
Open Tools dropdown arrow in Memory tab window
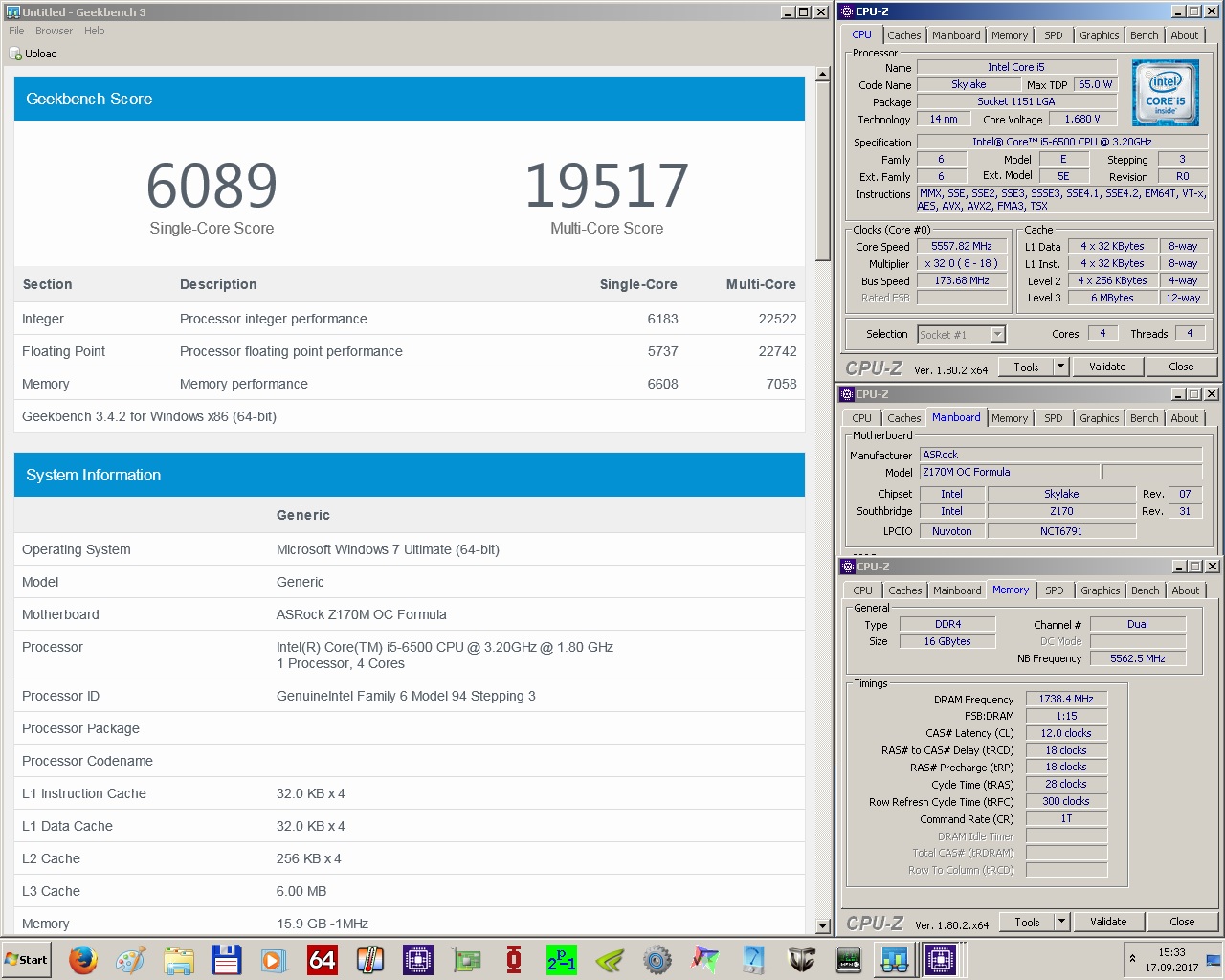[x=1061, y=922]
